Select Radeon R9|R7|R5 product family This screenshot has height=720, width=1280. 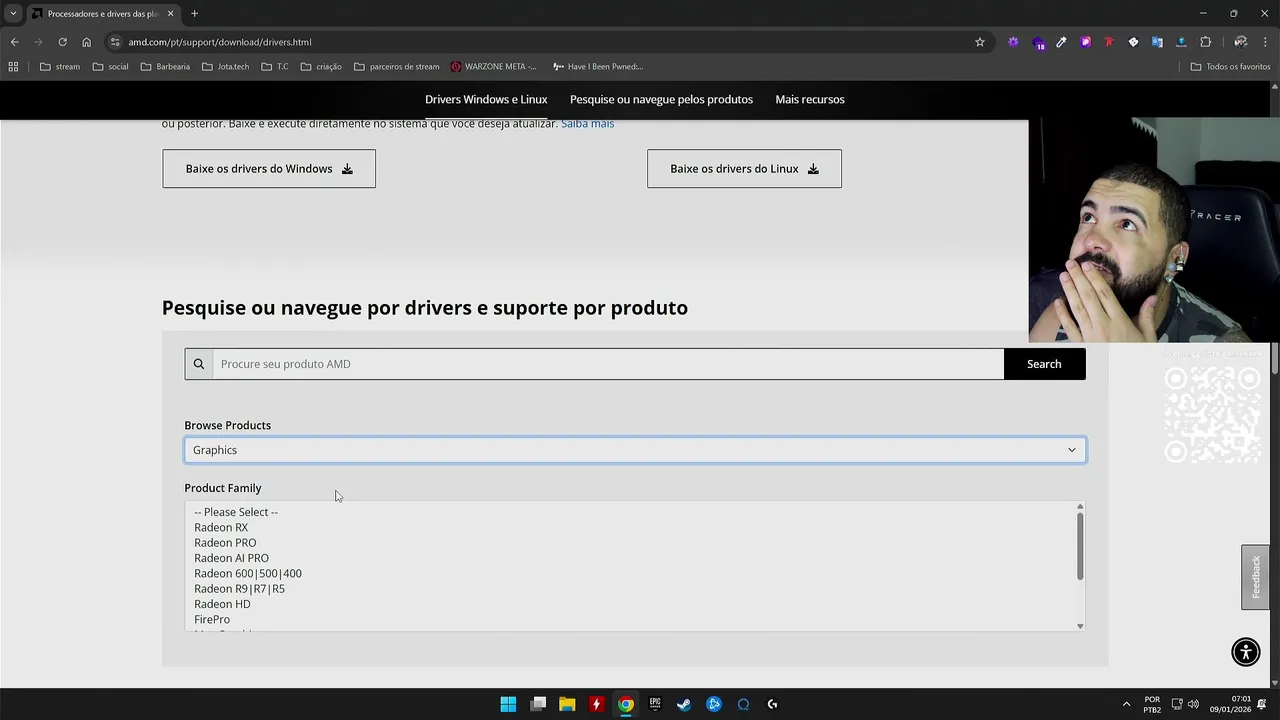pyautogui.click(x=239, y=589)
